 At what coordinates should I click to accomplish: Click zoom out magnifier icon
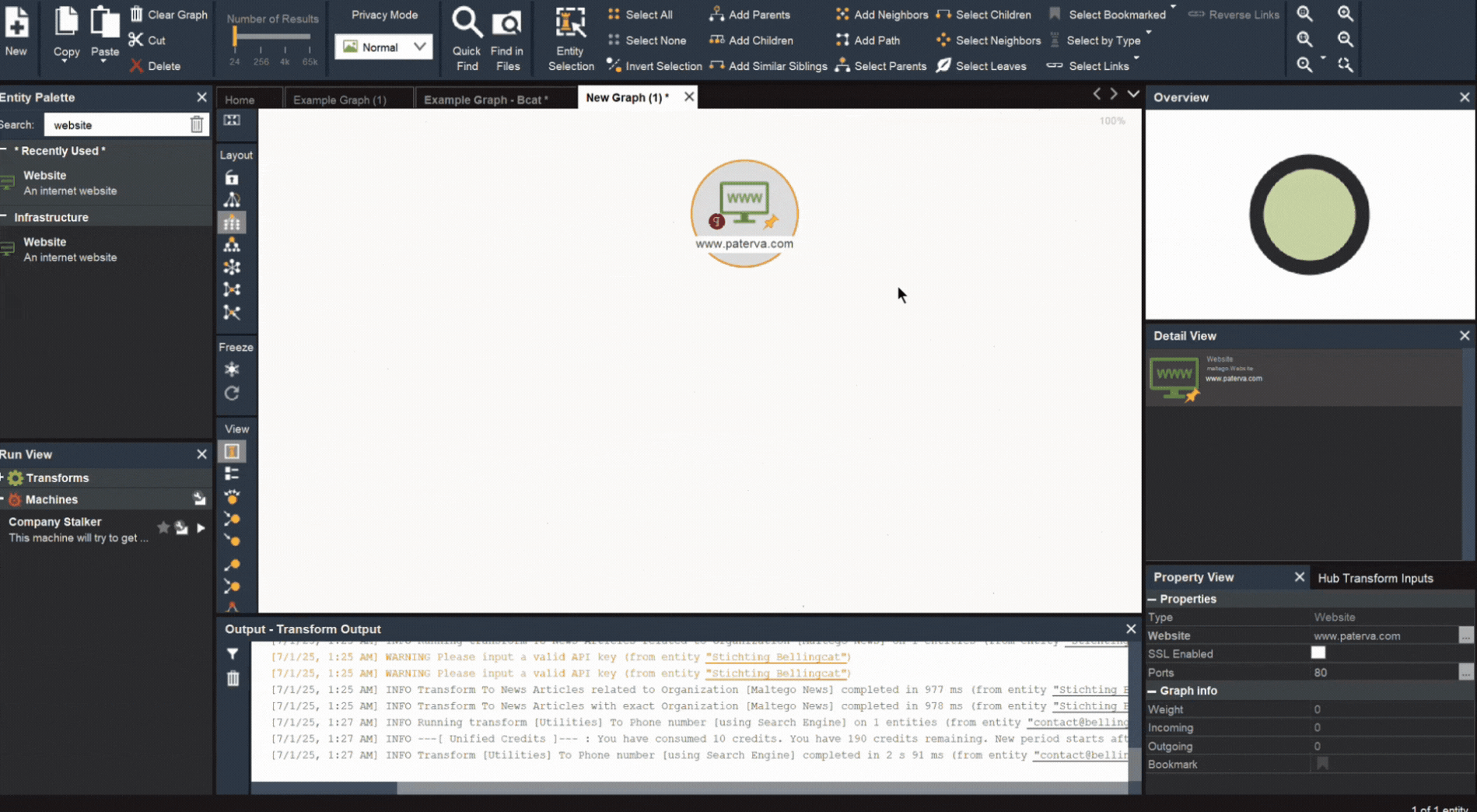coord(1345,39)
